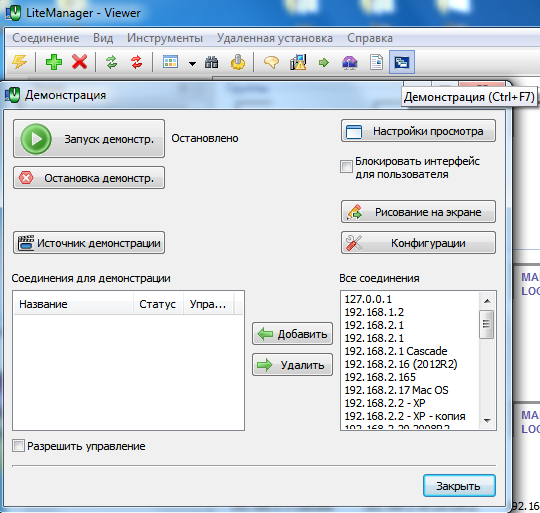
Task: Enable Блокировать интерфейс для пользователя checkbox
Action: click(x=346, y=167)
